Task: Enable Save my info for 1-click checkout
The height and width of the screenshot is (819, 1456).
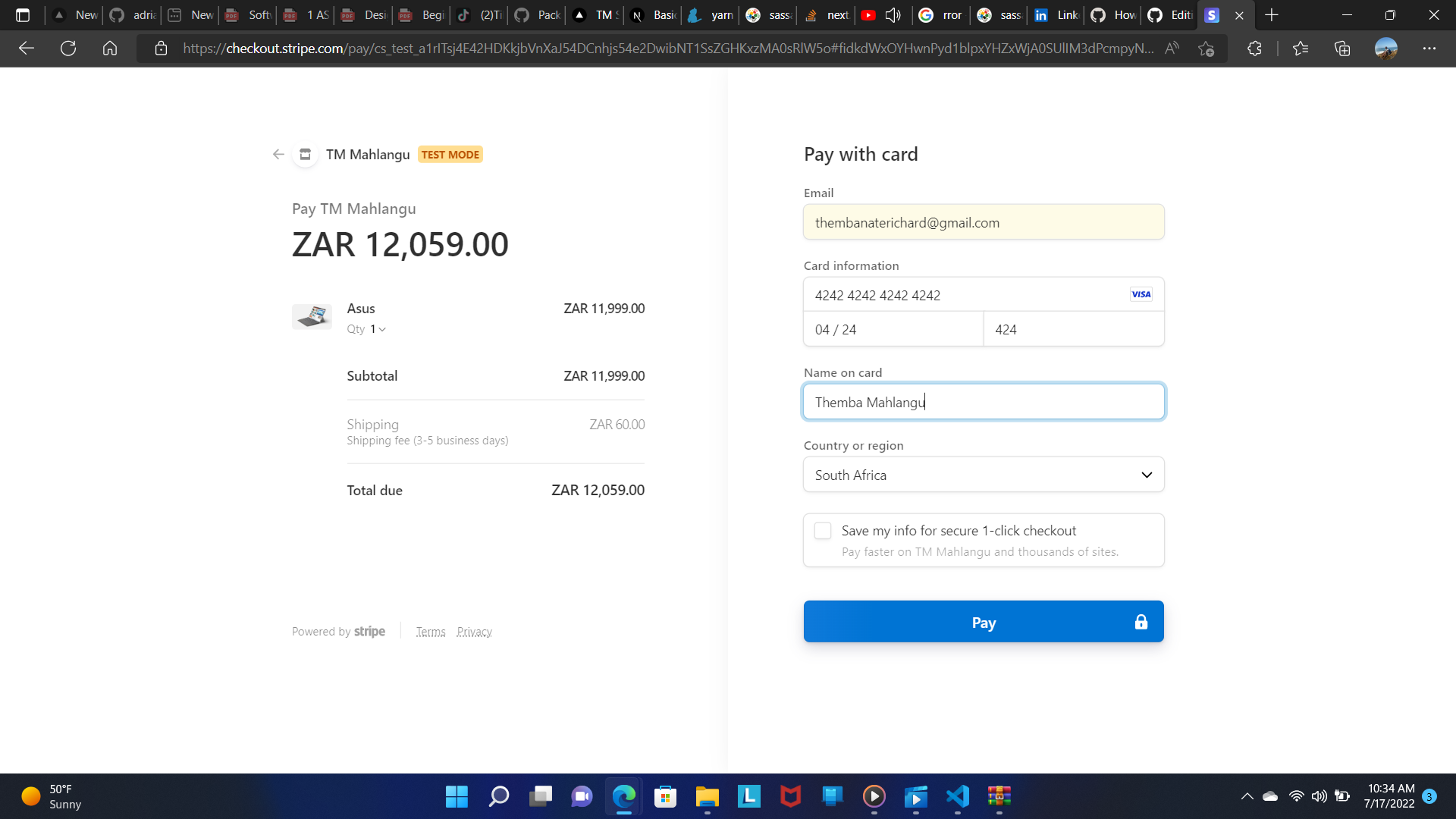Action: point(822,530)
